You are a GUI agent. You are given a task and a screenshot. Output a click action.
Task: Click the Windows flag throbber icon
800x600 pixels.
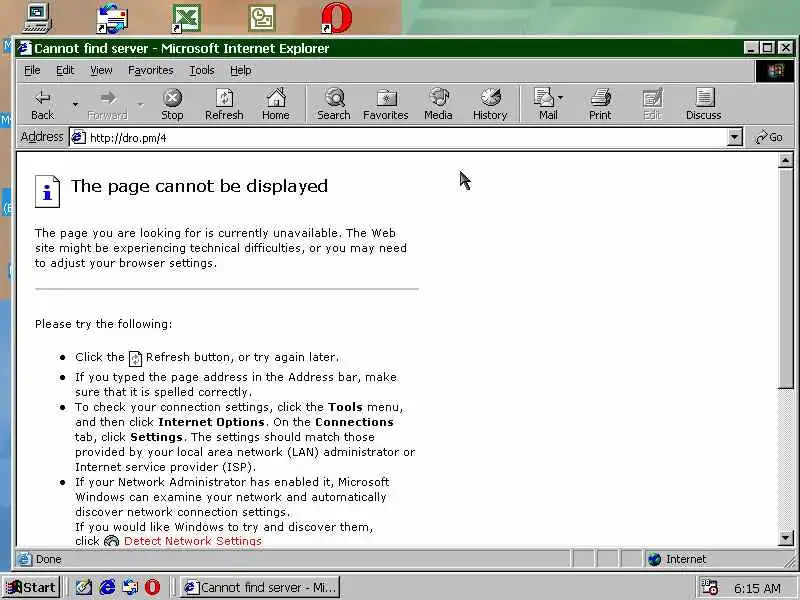[x=774, y=71]
